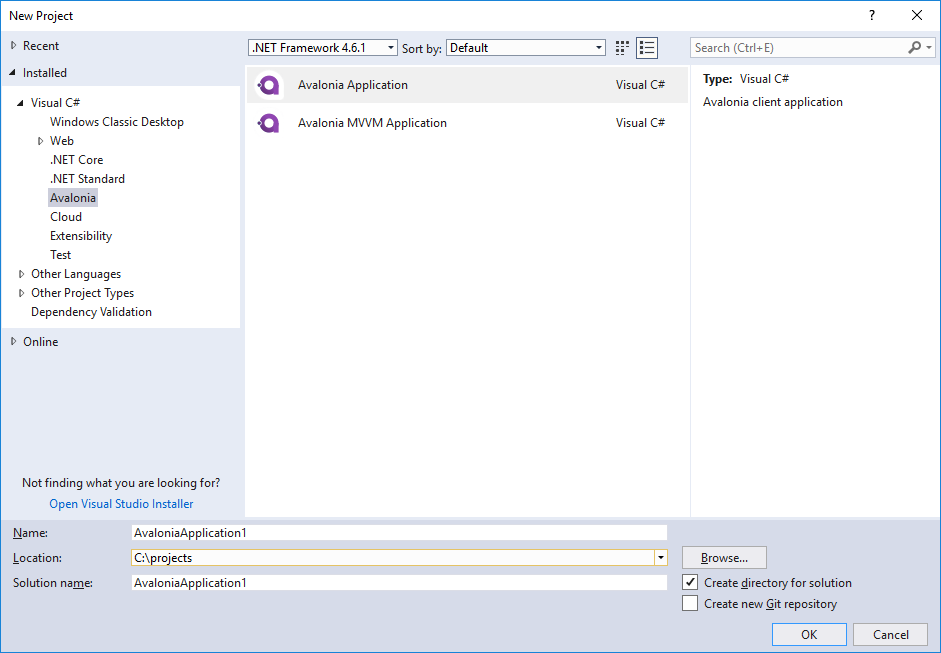Open the Sort by dropdown
Viewport: 941px width, 653px height.
[x=598, y=47]
